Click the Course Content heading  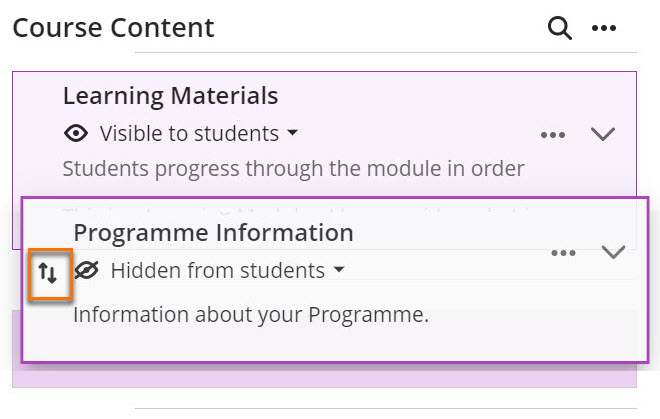[x=114, y=28]
